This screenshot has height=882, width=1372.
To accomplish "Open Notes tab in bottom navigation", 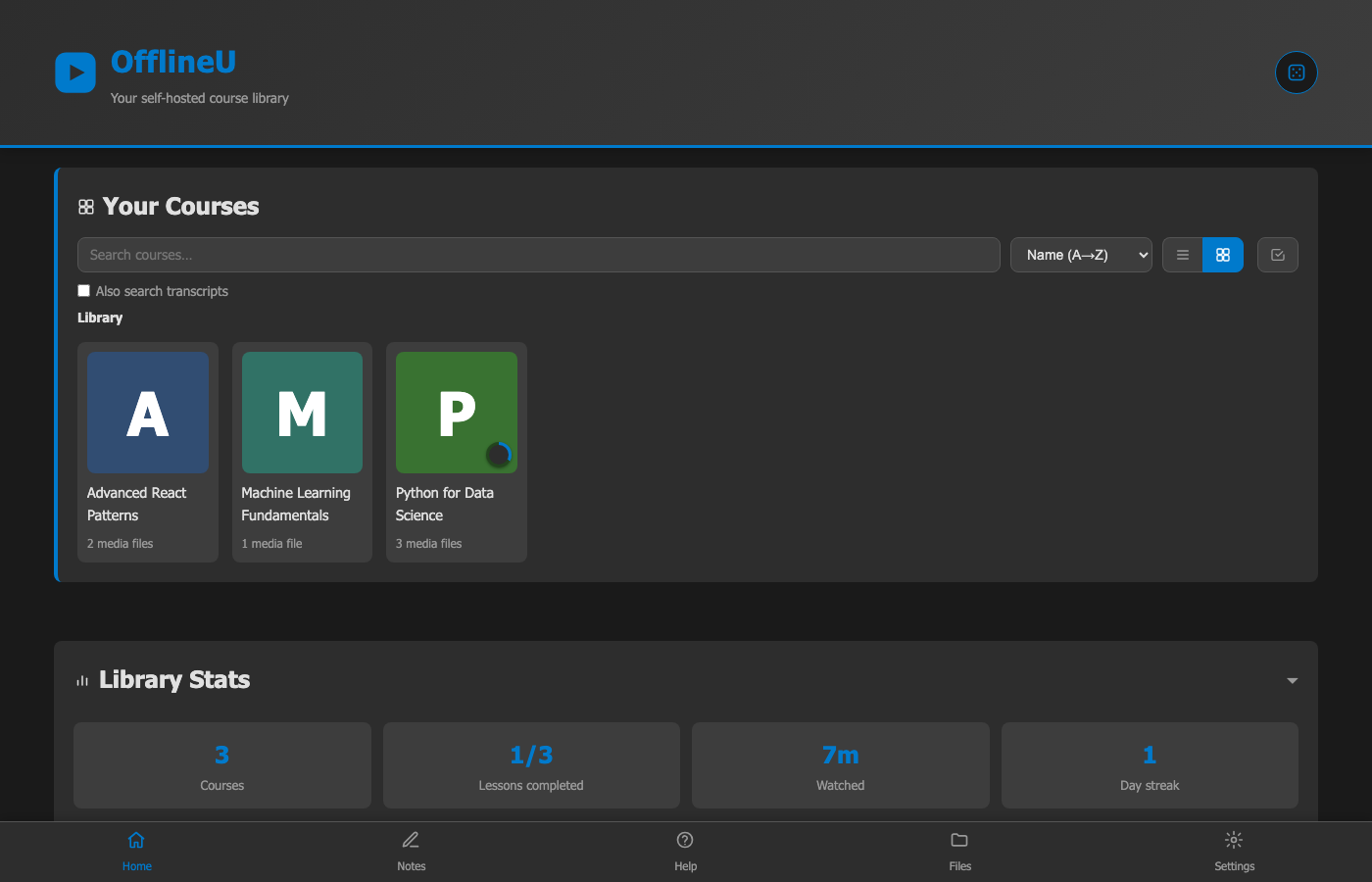I will (412, 852).
